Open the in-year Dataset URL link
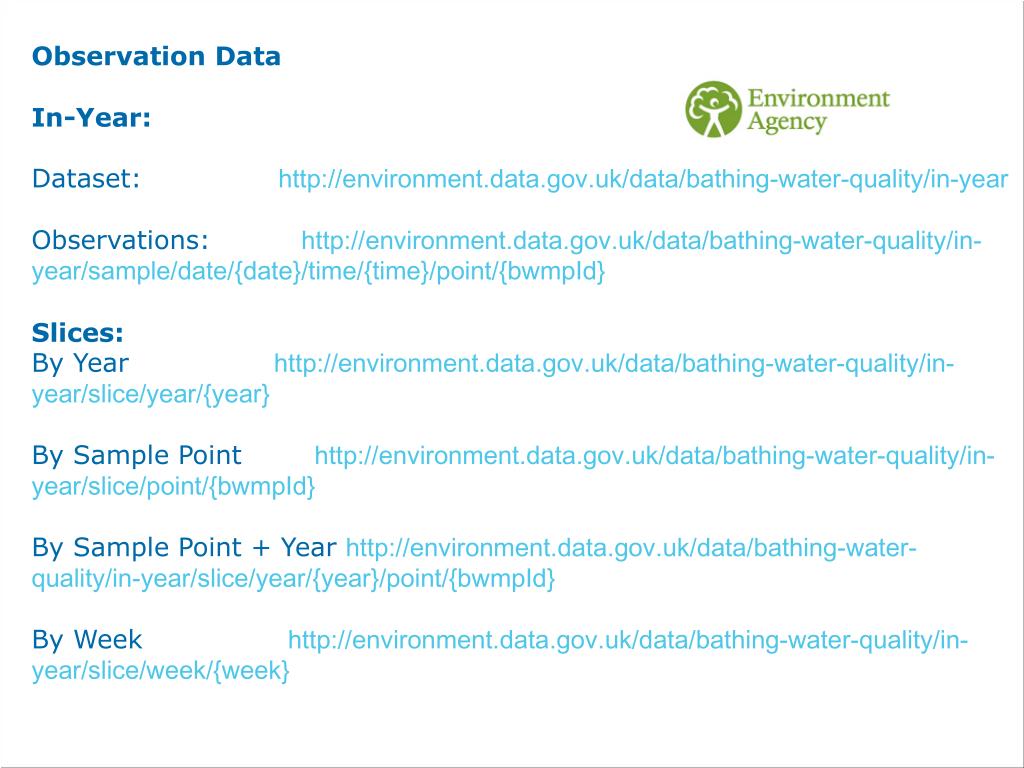The width and height of the screenshot is (1024, 768). pos(643,179)
